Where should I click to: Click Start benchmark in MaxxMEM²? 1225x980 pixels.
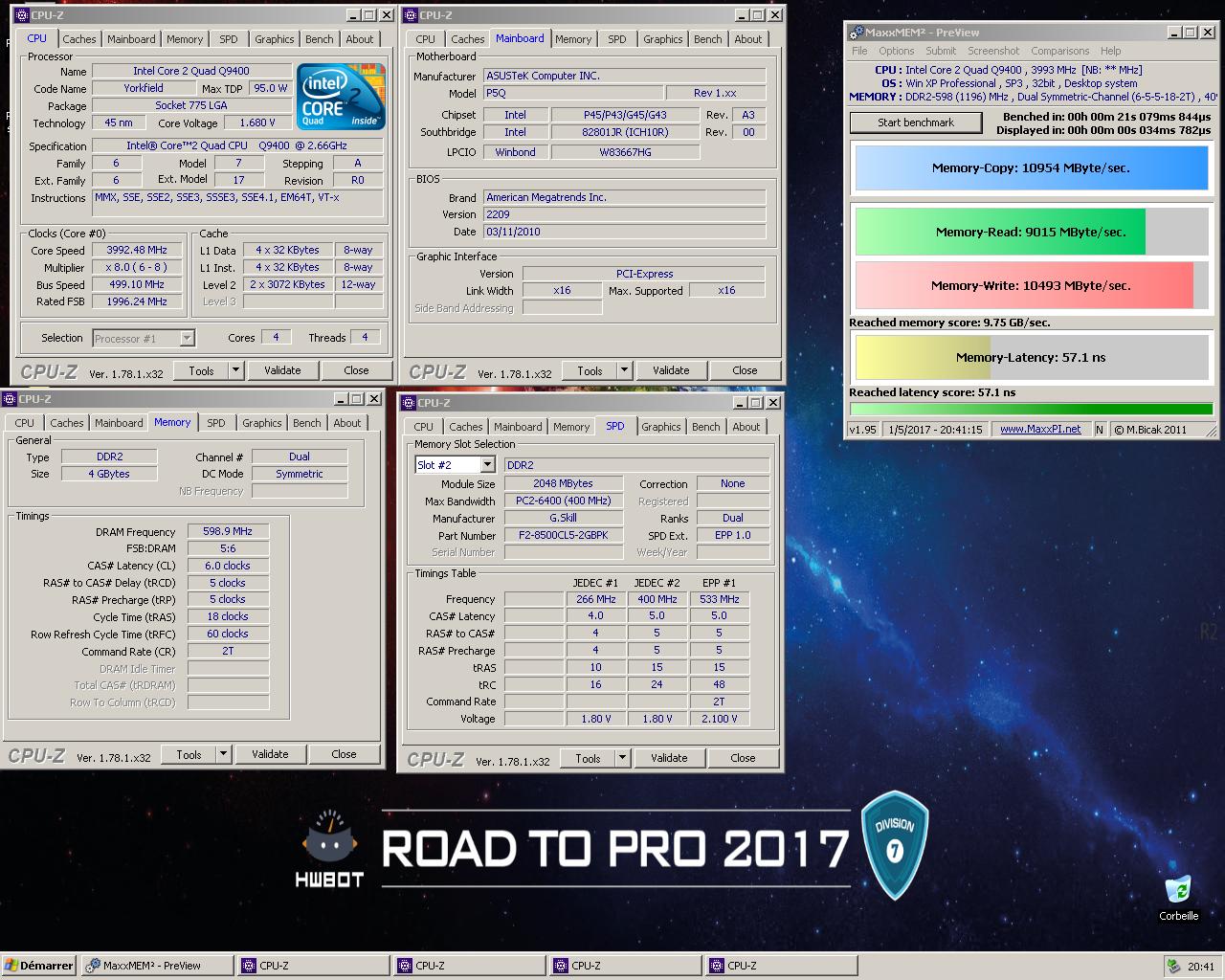point(916,122)
